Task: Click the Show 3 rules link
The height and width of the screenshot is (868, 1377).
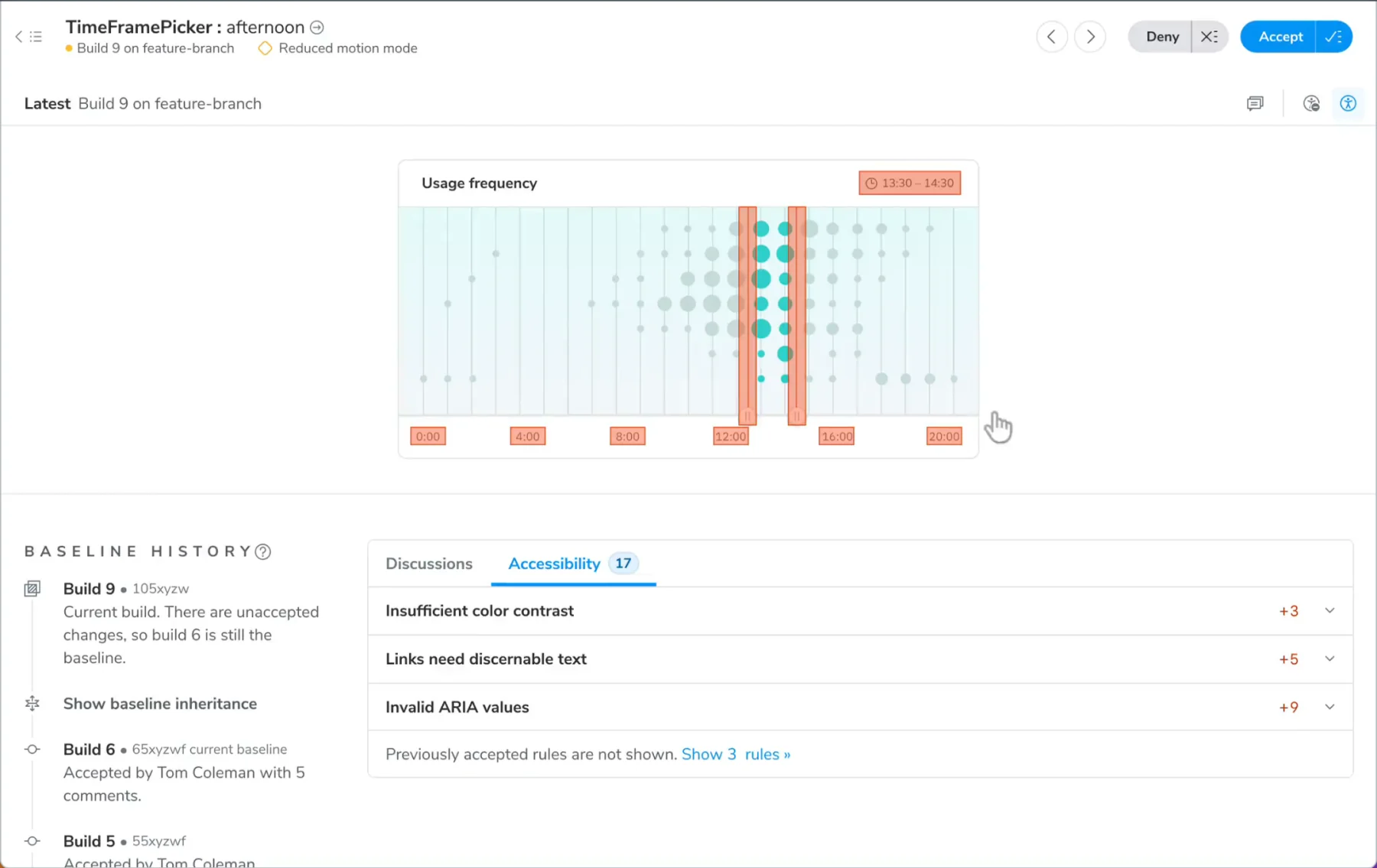Action: [x=736, y=755]
